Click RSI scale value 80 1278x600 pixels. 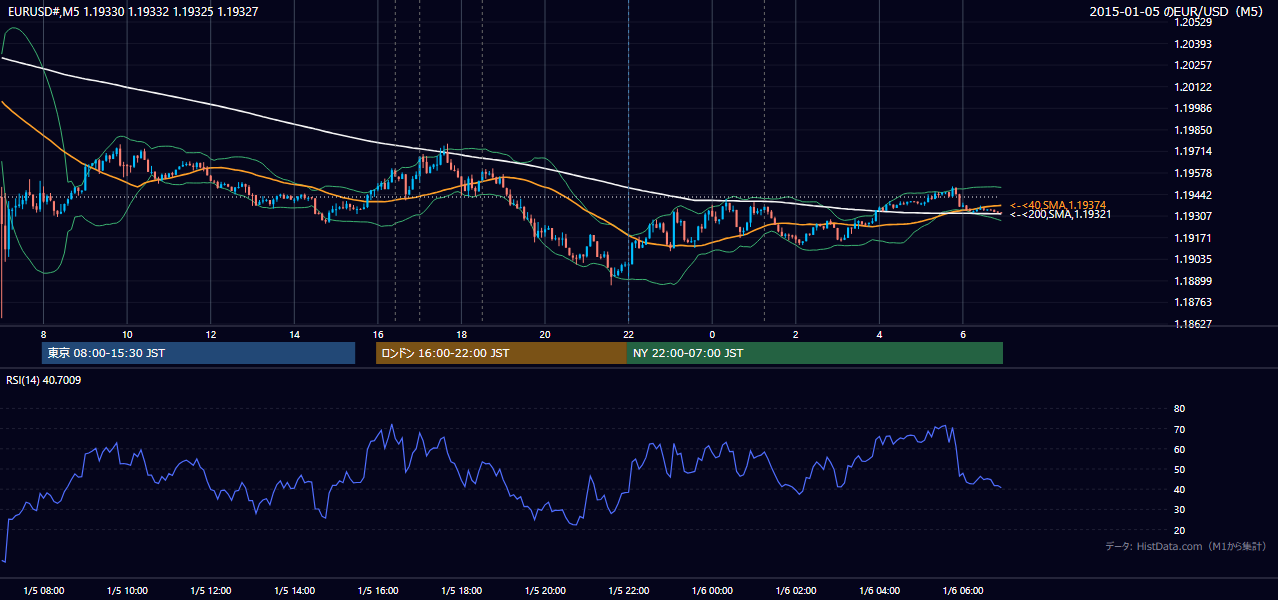tap(1179, 409)
